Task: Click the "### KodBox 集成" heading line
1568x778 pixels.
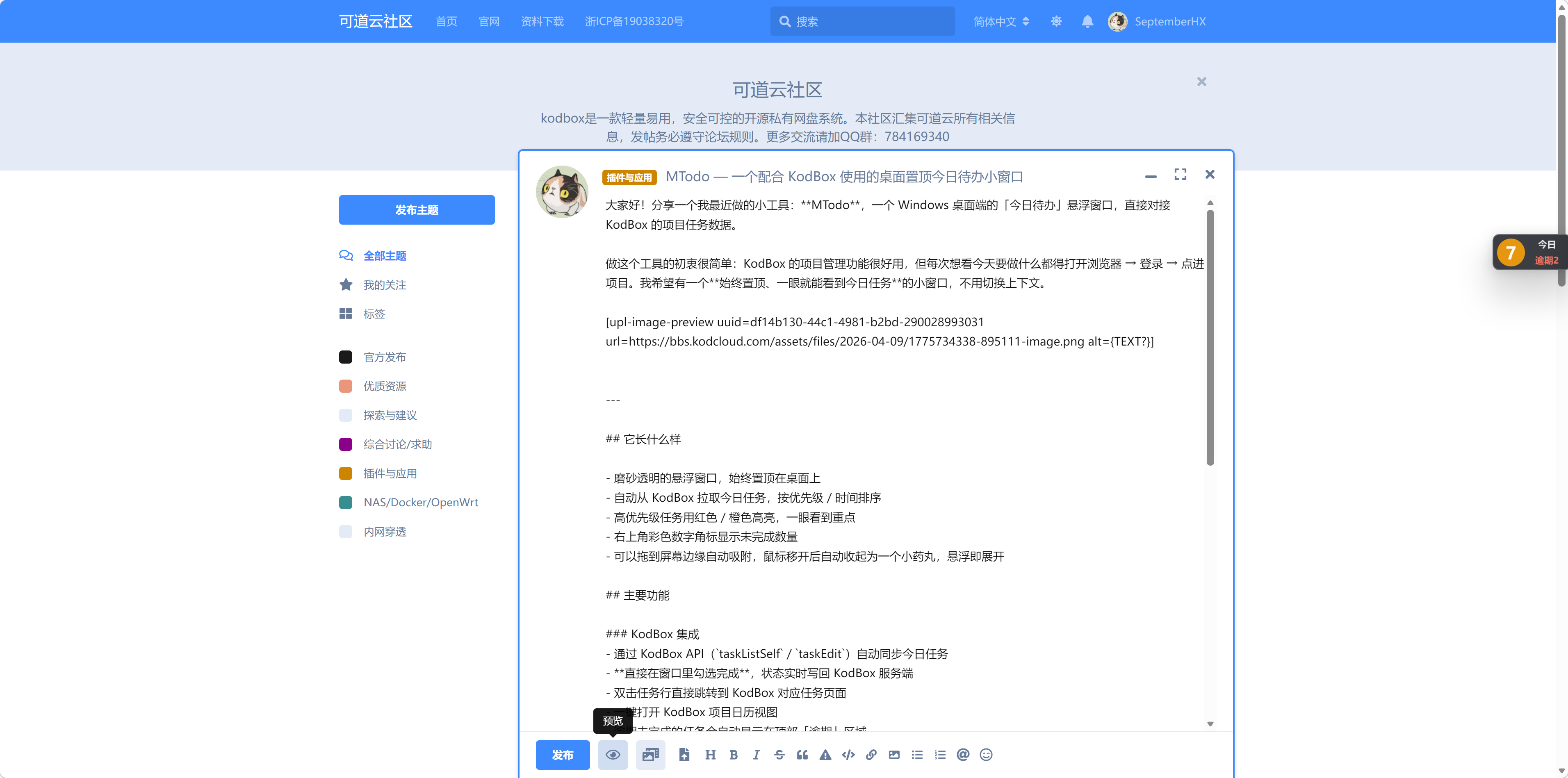Action: pyautogui.click(x=652, y=634)
